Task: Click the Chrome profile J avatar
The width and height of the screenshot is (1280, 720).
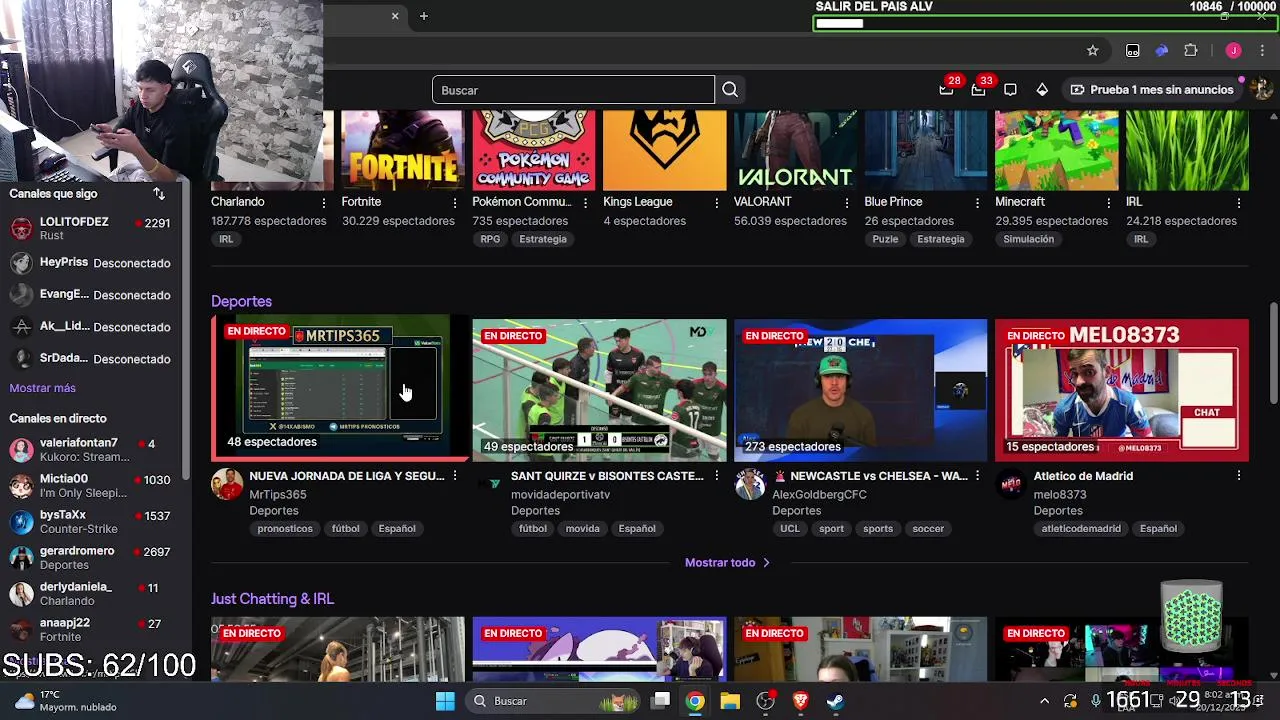Action: [1233, 51]
